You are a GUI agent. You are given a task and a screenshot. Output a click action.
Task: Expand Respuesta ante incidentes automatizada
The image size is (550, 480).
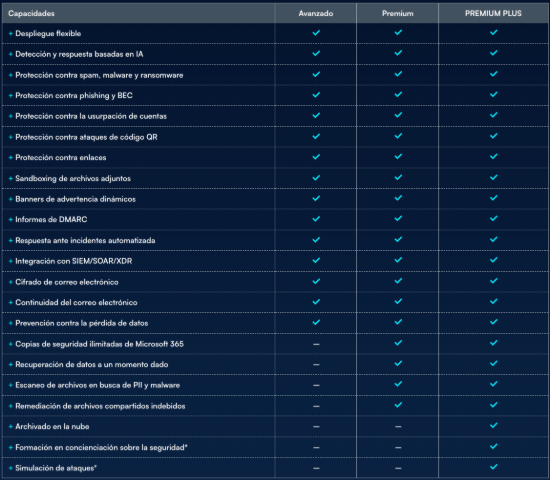[x=11, y=241]
